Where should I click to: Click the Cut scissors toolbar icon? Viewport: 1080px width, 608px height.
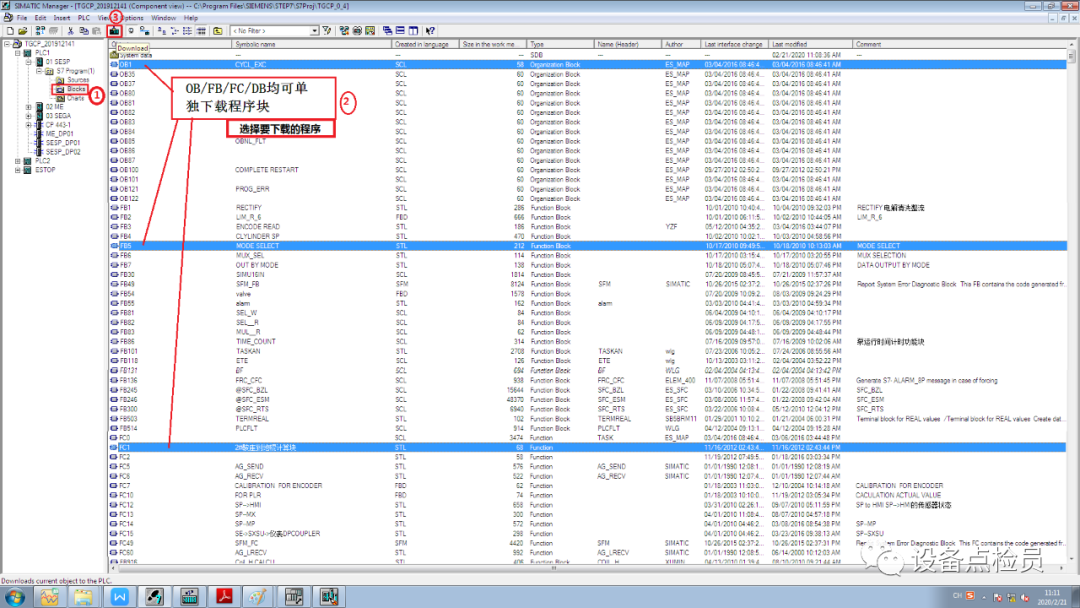[70, 30]
